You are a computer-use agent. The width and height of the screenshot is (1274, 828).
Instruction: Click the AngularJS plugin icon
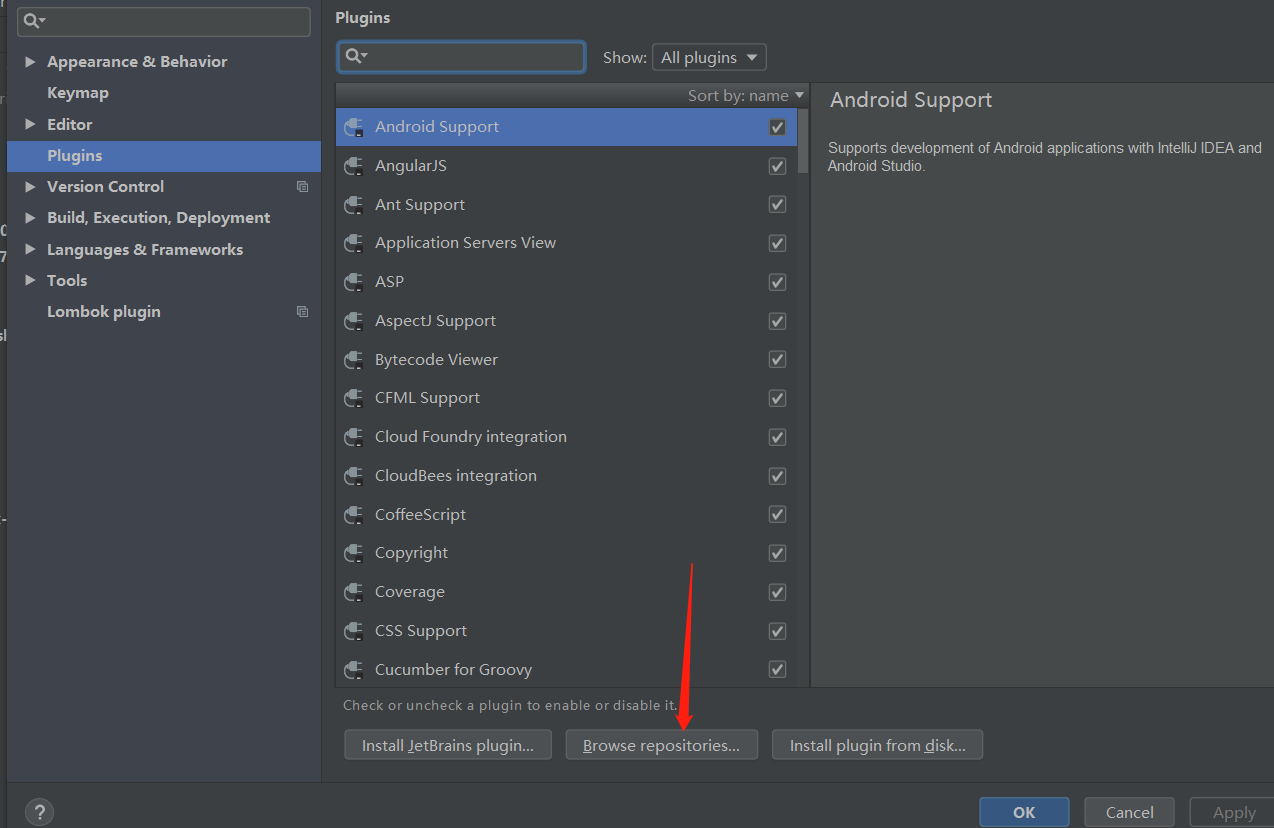(x=353, y=166)
